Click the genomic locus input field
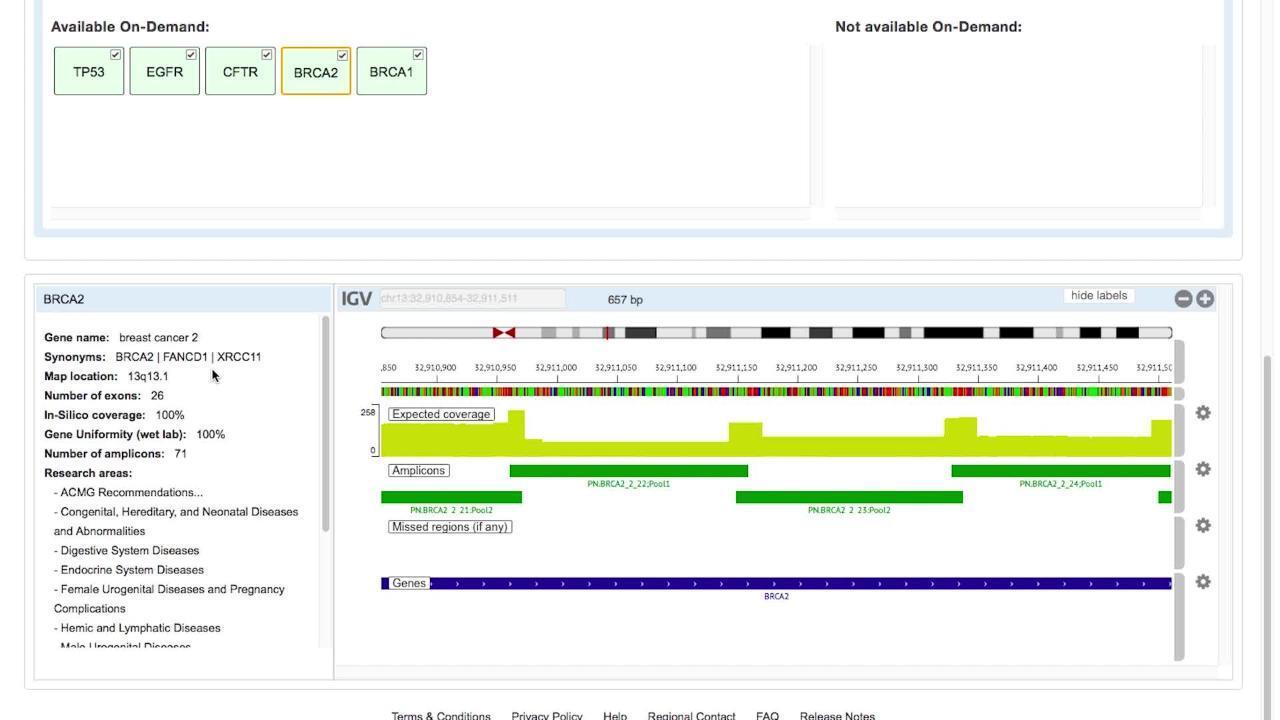The image size is (1280, 720). 472,299
